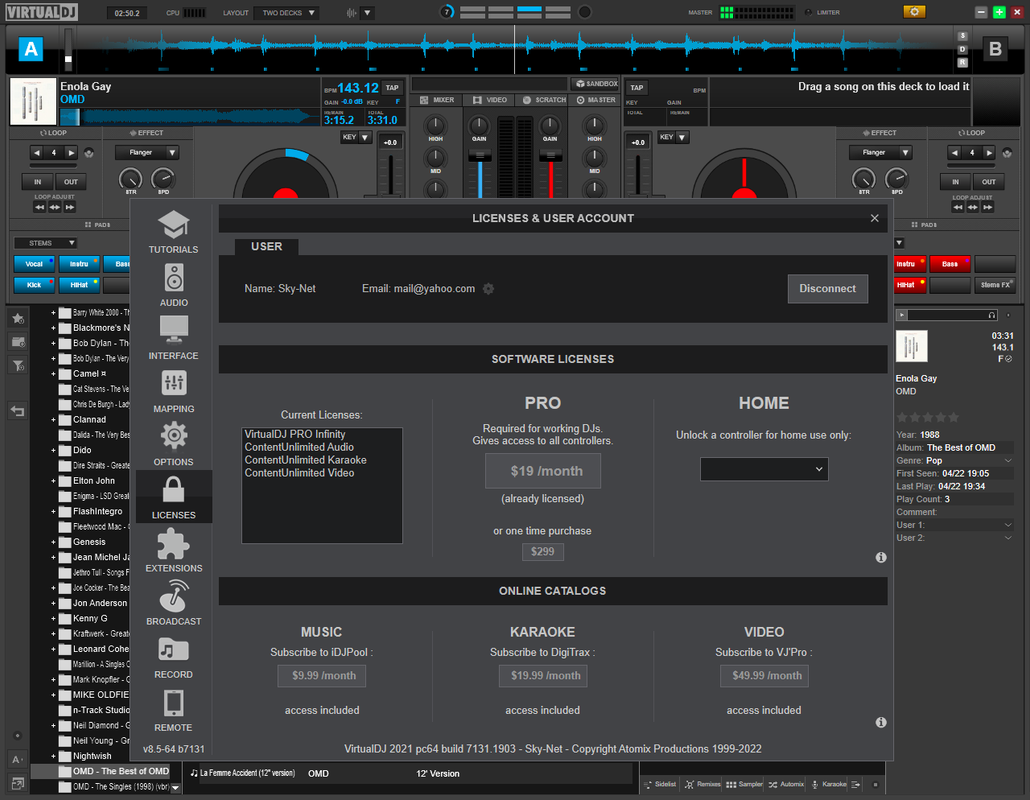
Task: Click the filter folder icon in browser sidebar
Action: pos(18,366)
